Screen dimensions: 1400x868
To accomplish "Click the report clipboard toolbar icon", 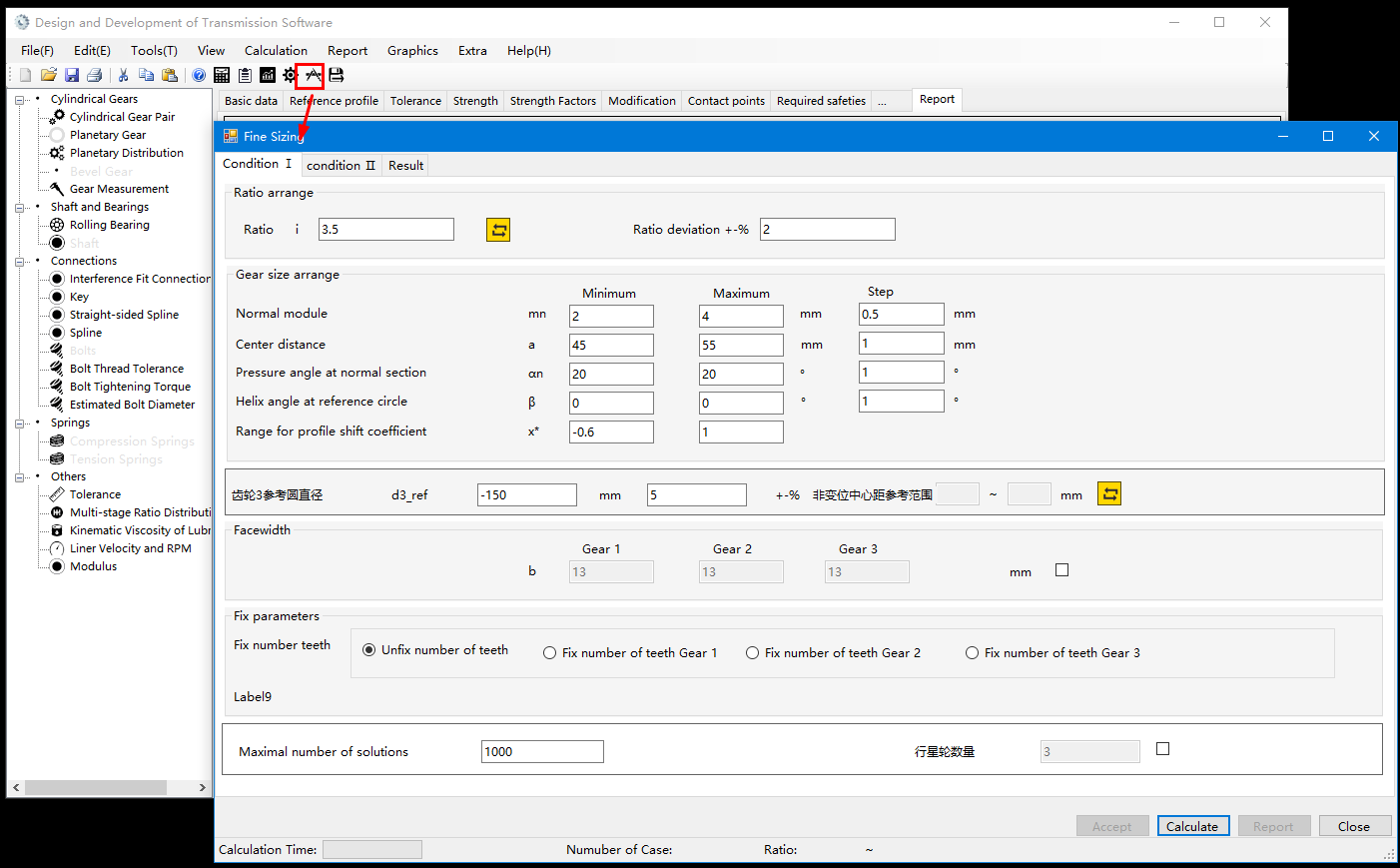I will tap(245, 75).
